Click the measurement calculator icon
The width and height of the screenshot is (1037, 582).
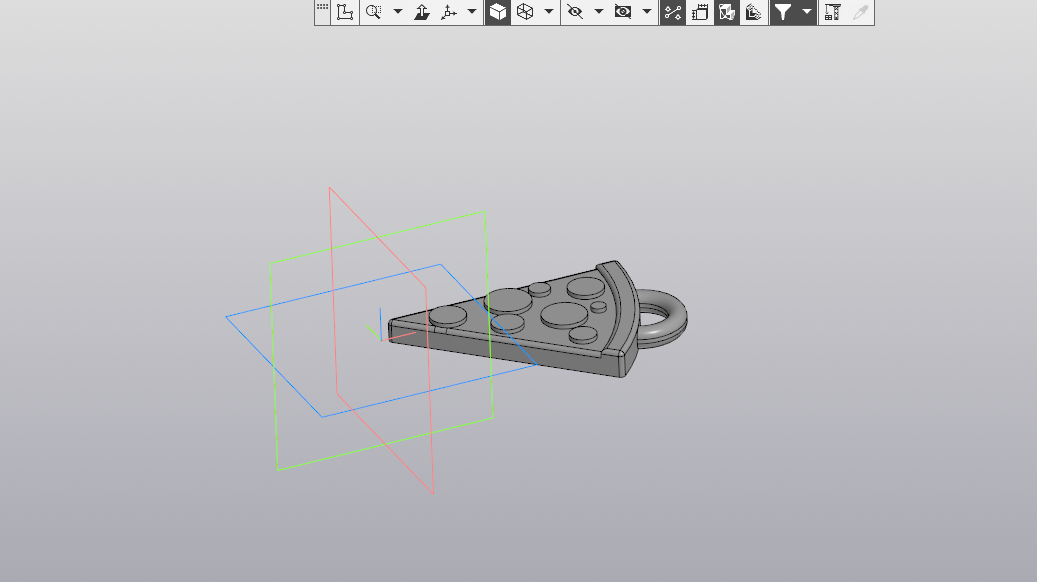pos(833,12)
